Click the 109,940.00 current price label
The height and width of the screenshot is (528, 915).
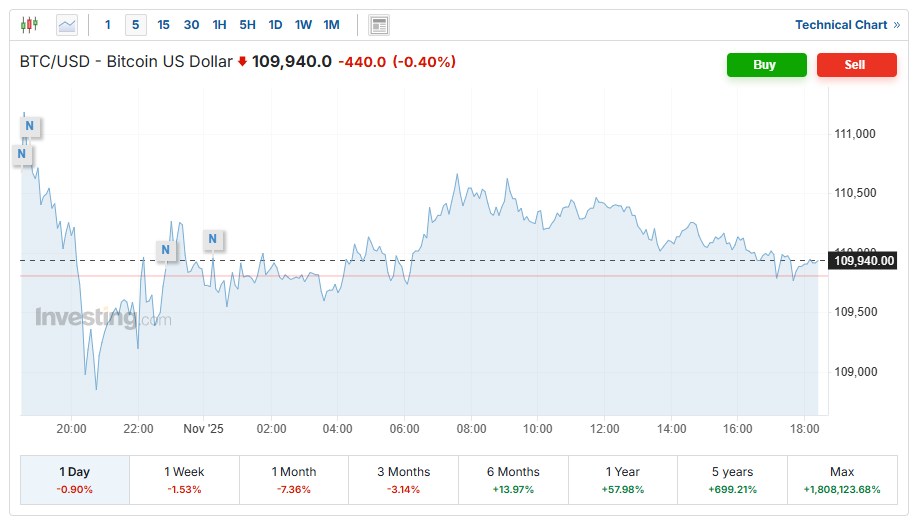click(x=863, y=260)
